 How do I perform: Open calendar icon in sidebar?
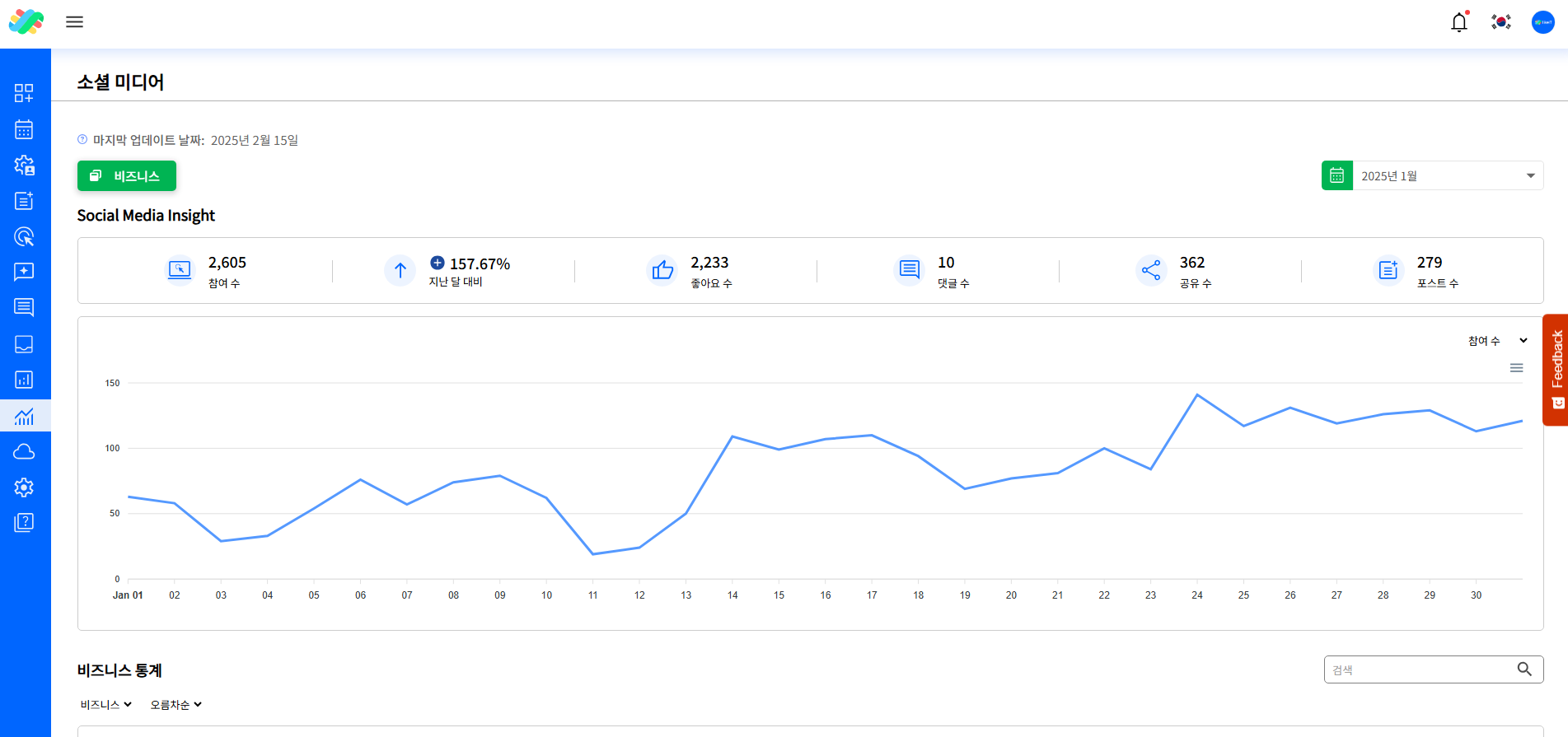click(x=24, y=129)
